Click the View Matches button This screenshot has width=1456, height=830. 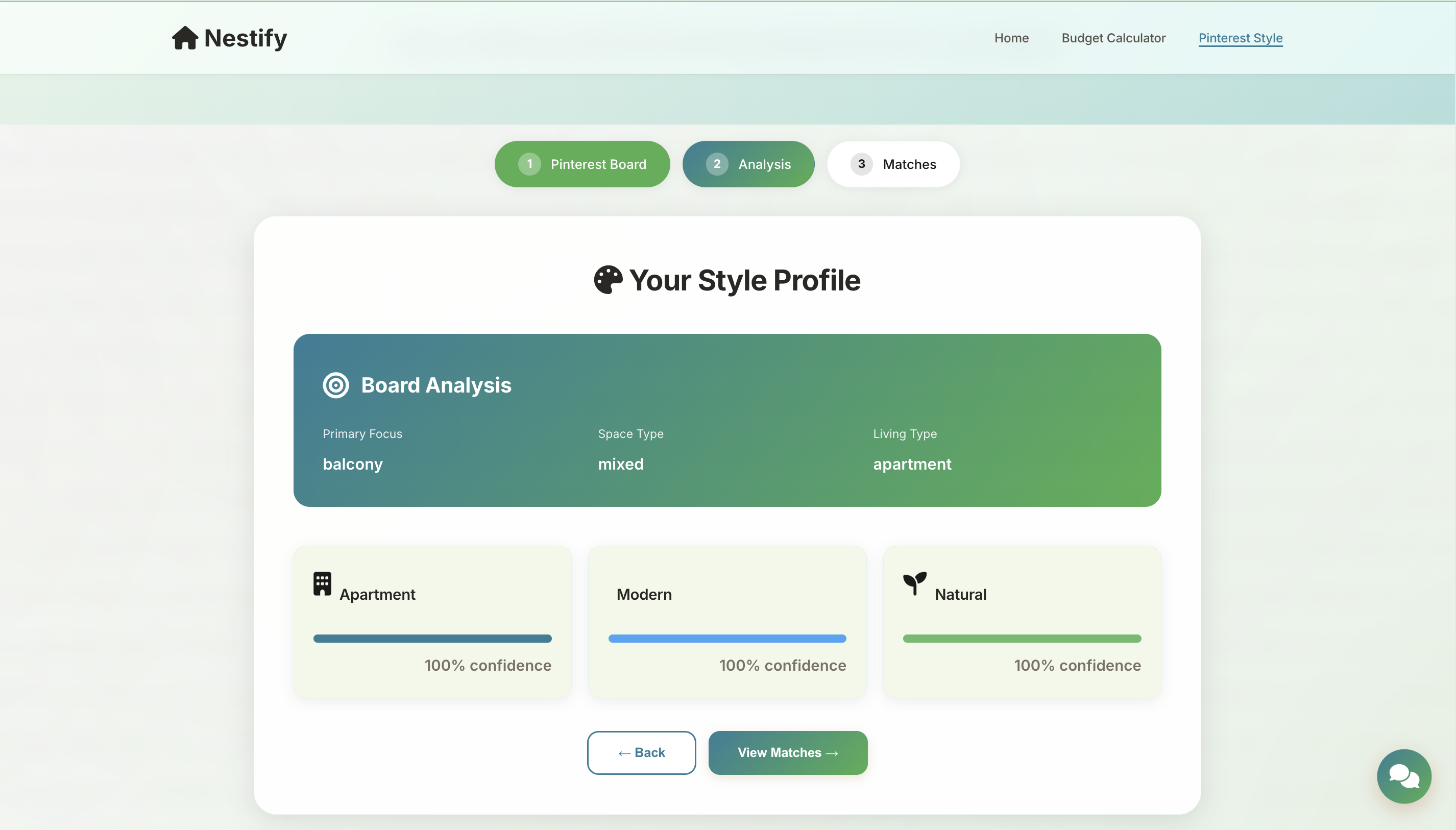787,752
